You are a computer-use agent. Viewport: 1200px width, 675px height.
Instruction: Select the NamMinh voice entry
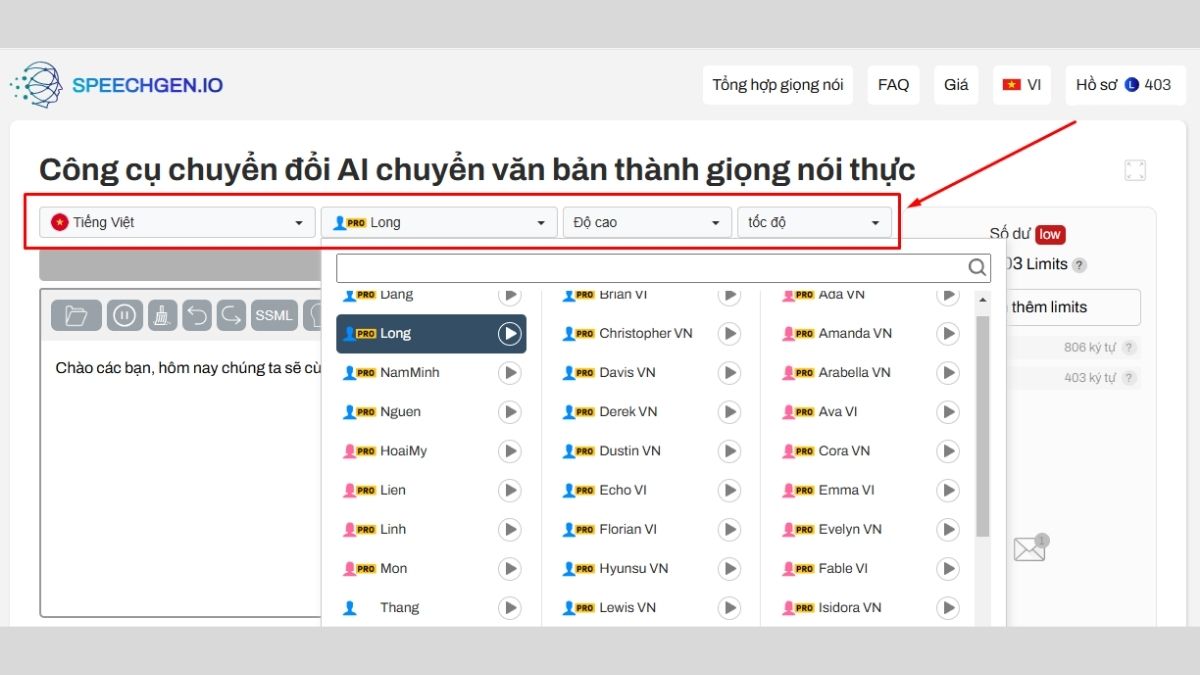(x=431, y=372)
